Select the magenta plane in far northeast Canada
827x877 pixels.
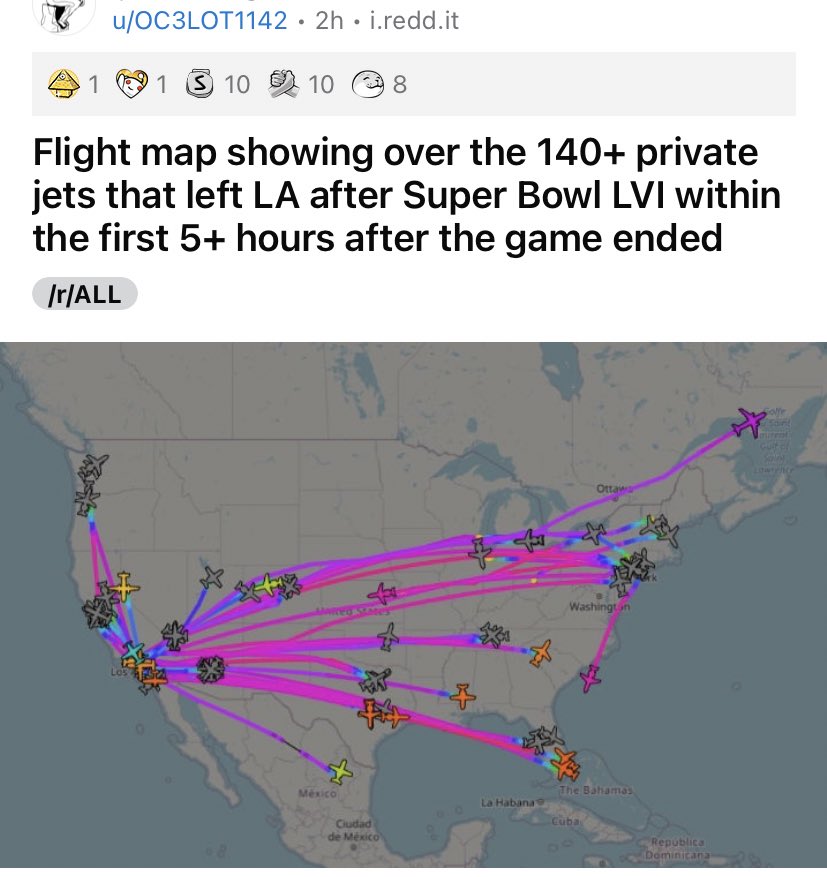pos(746,423)
